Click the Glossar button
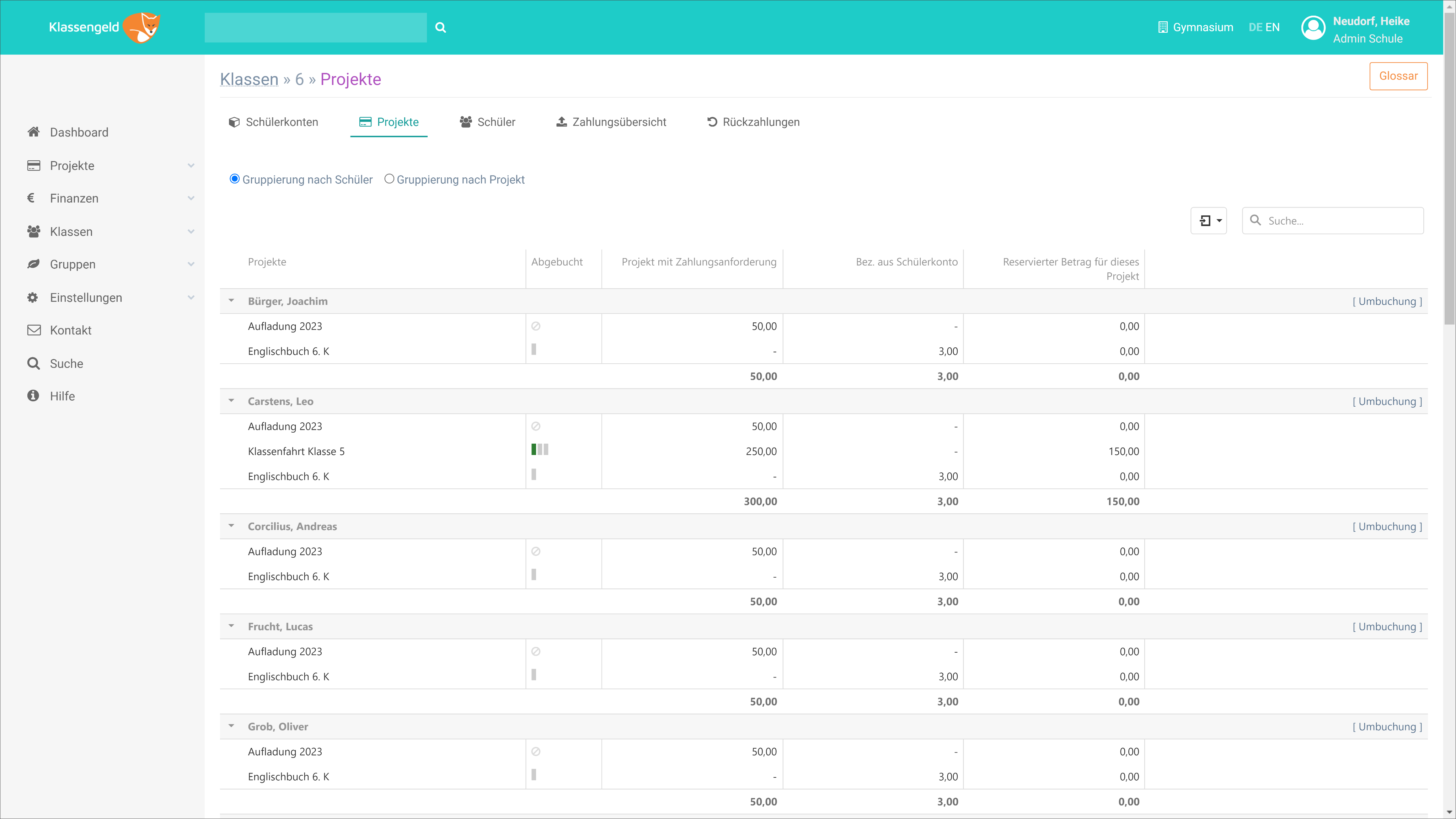This screenshot has height=819, width=1456. point(1398,76)
